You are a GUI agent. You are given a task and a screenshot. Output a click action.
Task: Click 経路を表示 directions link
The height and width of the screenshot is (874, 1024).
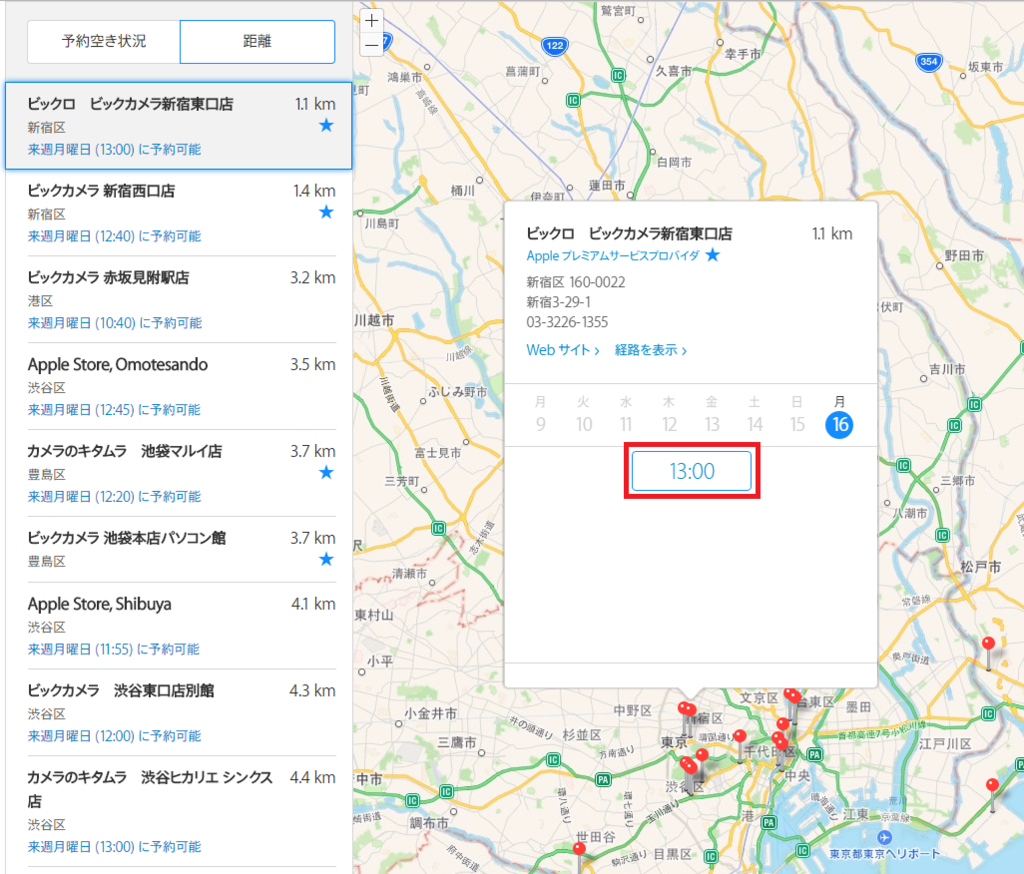point(650,350)
